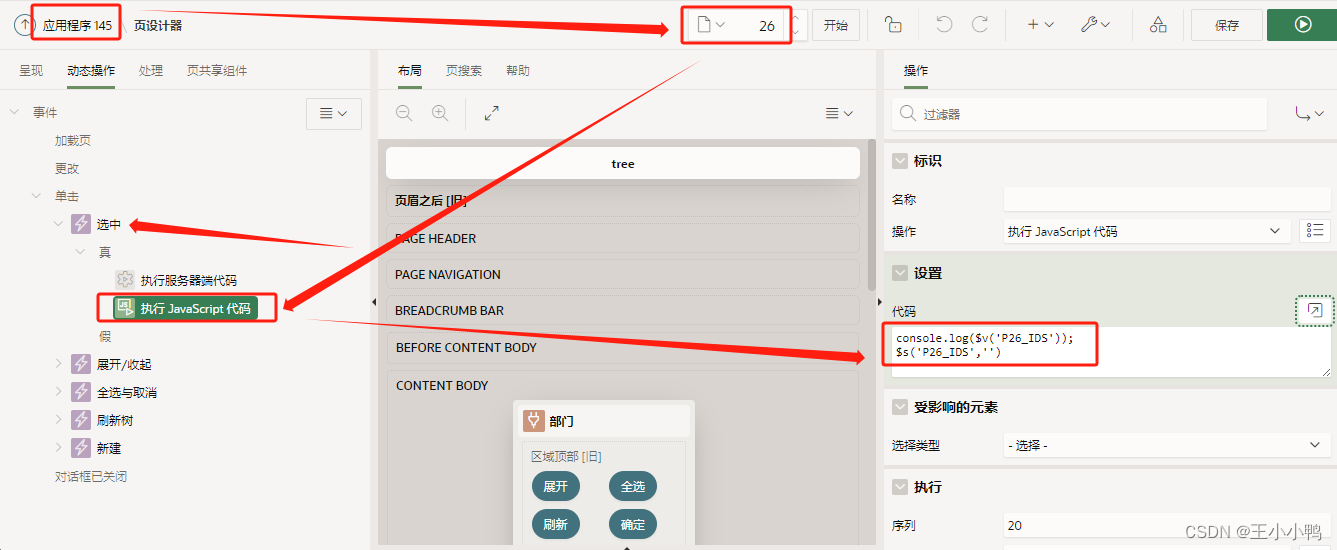Click the 部门 region plug icon
Screen dimensions: 1337x550
click(x=532, y=421)
